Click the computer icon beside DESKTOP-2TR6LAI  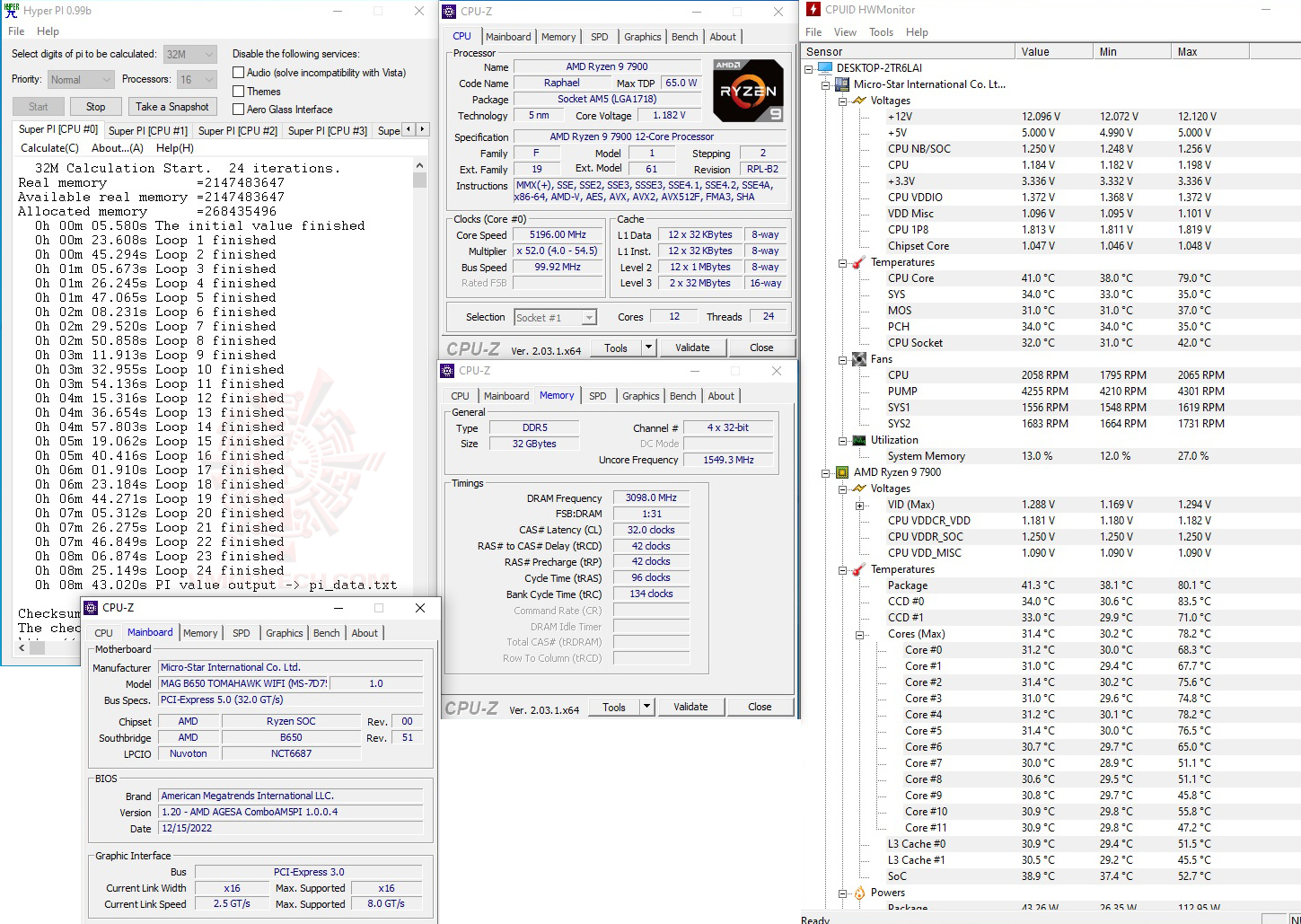coord(825,68)
